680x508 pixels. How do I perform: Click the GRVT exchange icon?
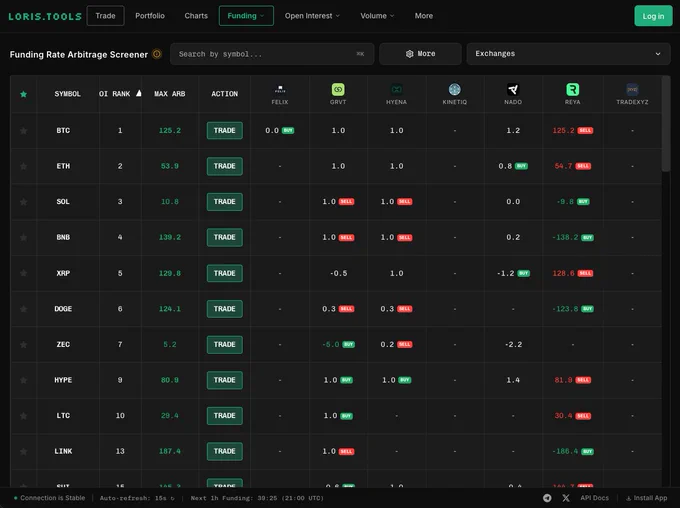pos(338,90)
